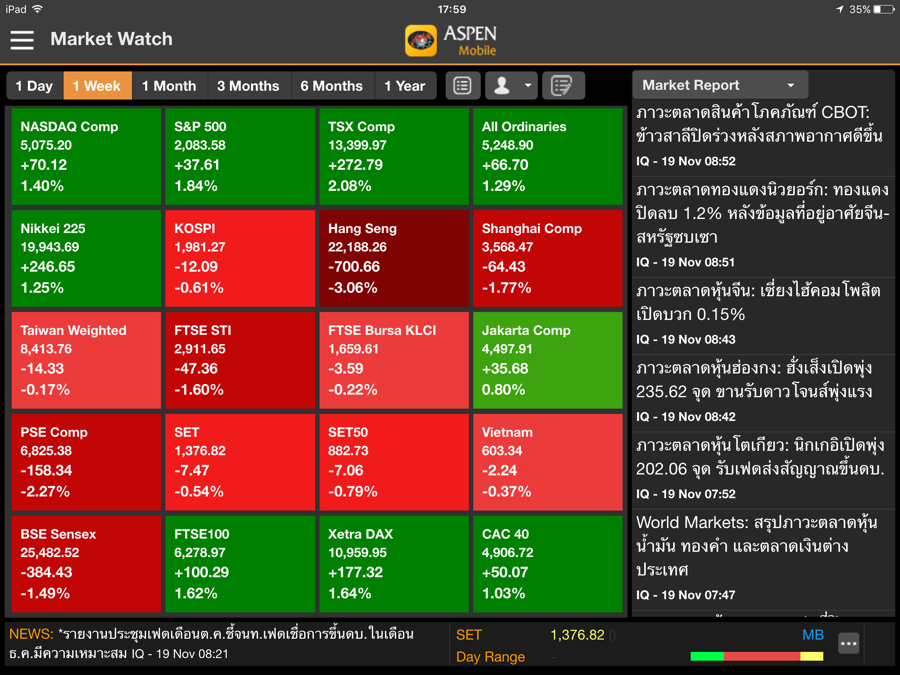Select the 1 Year period tab
The image size is (900, 675).
405,86
